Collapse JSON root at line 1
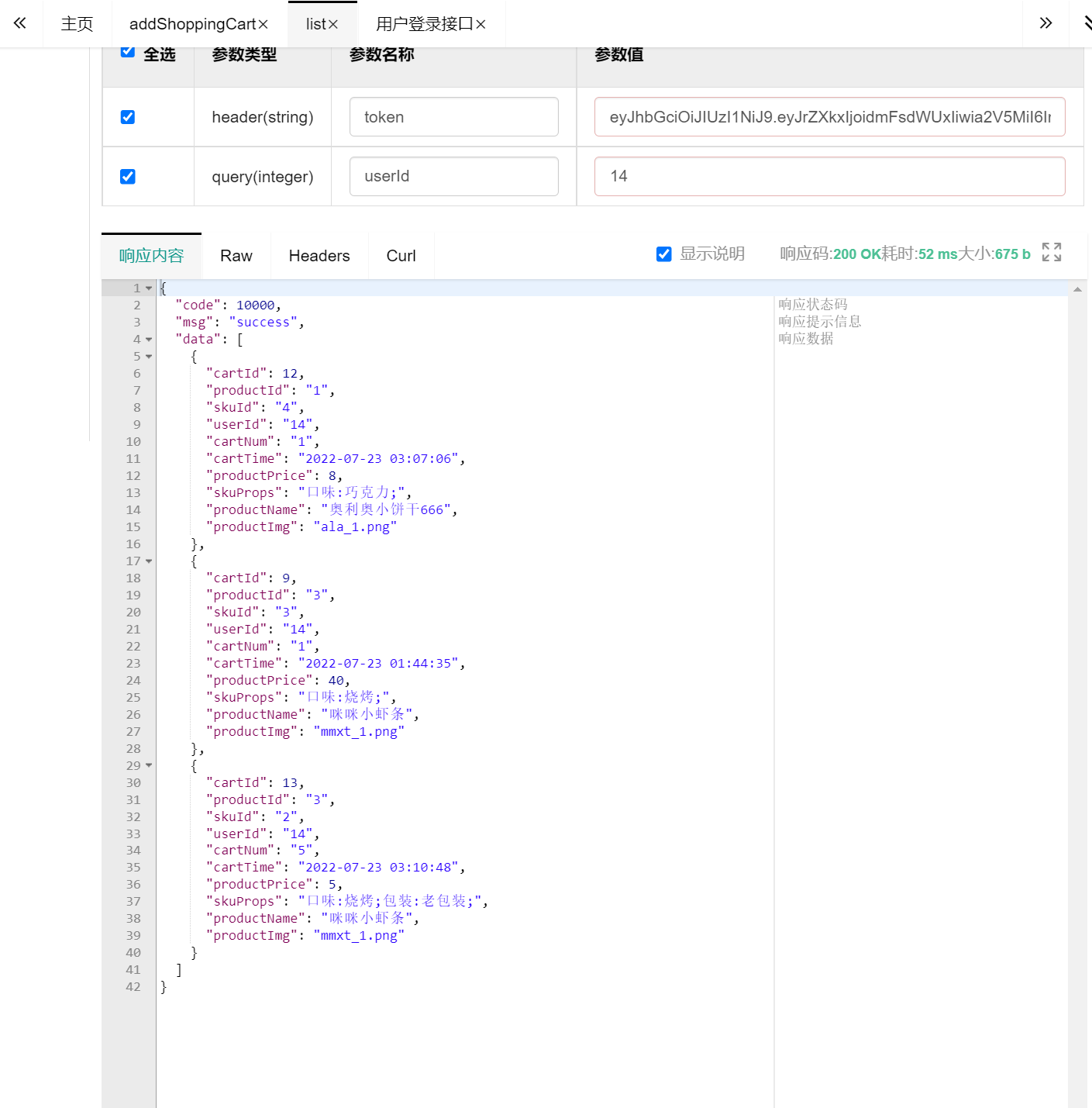The height and width of the screenshot is (1108, 1092). (x=149, y=288)
